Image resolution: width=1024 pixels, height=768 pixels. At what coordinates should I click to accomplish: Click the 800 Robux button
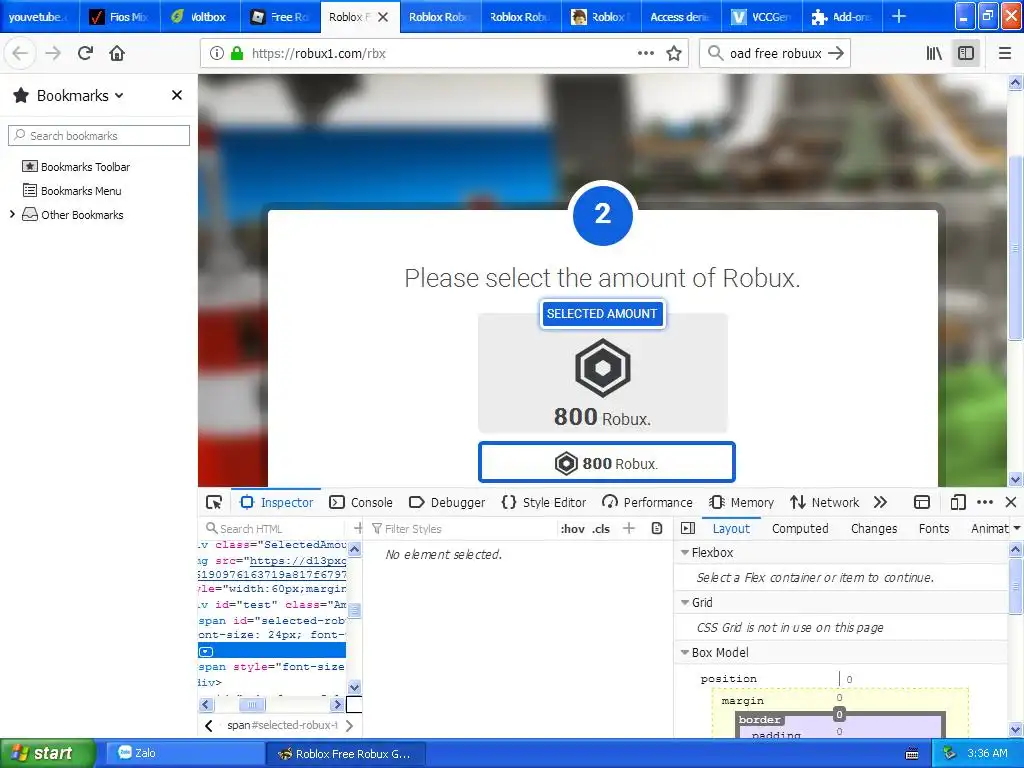pyautogui.click(x=607, y=462)
